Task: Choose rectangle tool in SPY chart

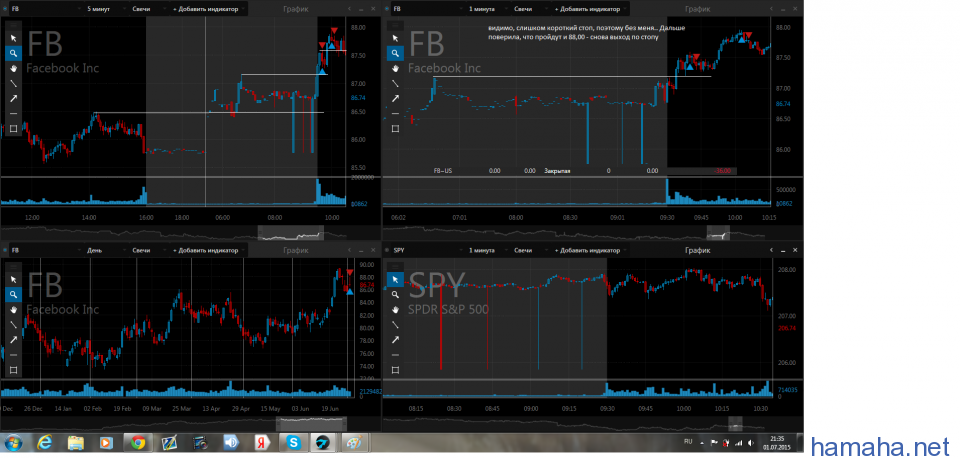Action: [x=395, y=370]
